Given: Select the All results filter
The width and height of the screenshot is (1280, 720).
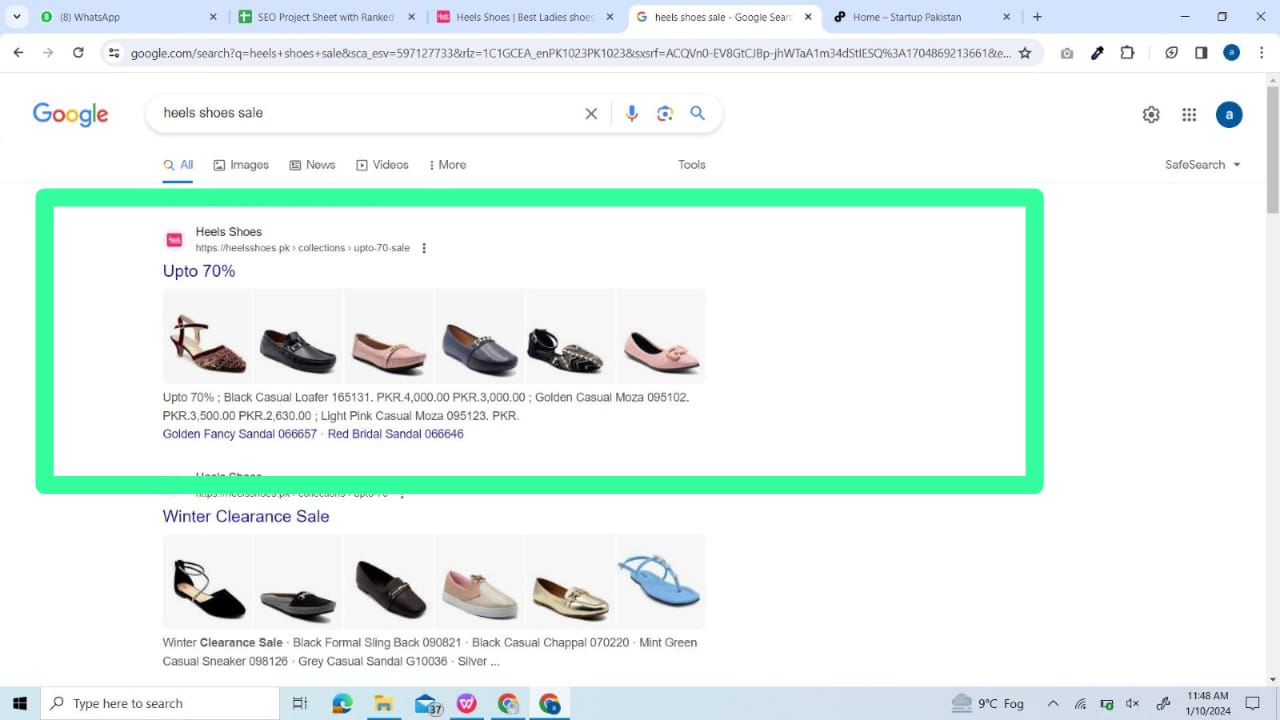Looking at the screenshot, I should point(178,165).
